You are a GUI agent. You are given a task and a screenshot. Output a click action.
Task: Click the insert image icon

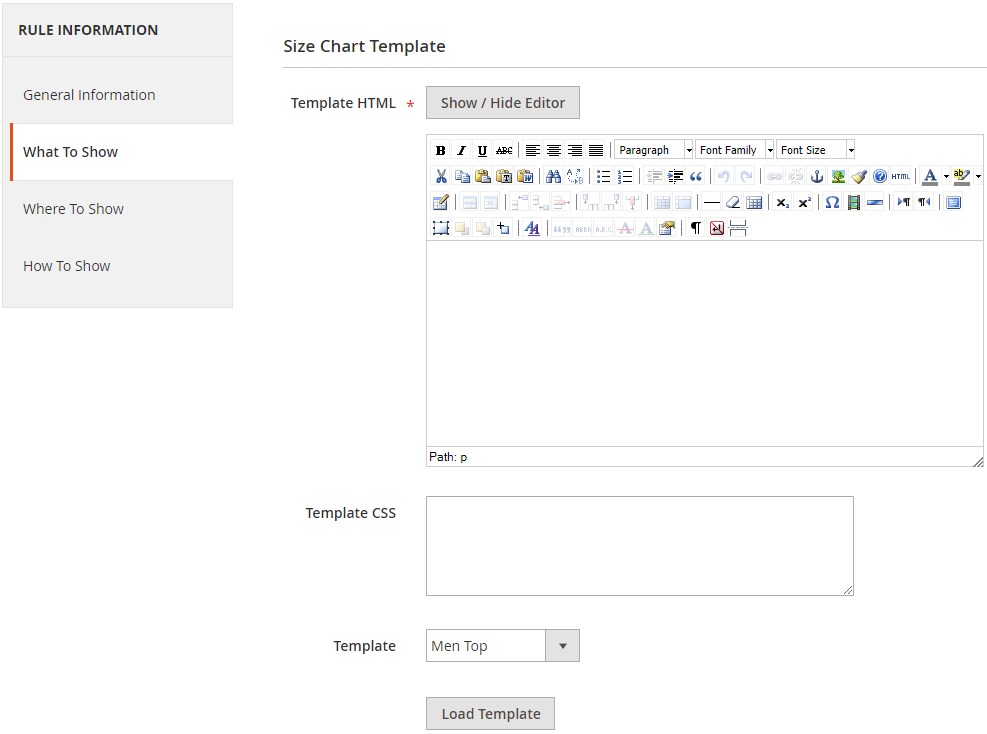pyautogui.click(x=838, y=176)
